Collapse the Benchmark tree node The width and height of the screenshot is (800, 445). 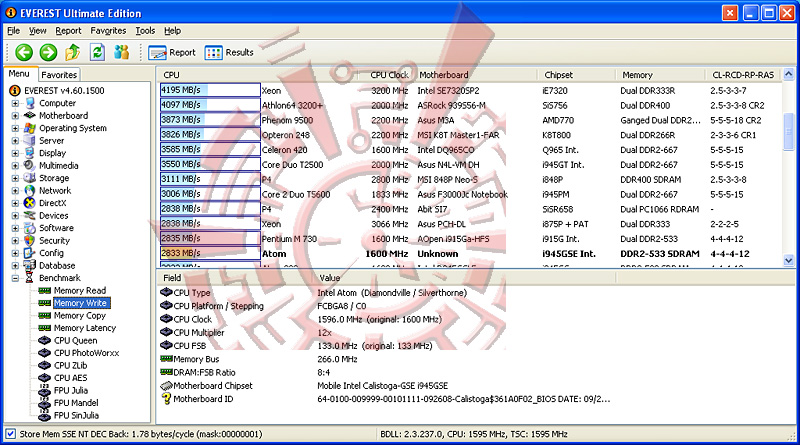click(15, 278)
